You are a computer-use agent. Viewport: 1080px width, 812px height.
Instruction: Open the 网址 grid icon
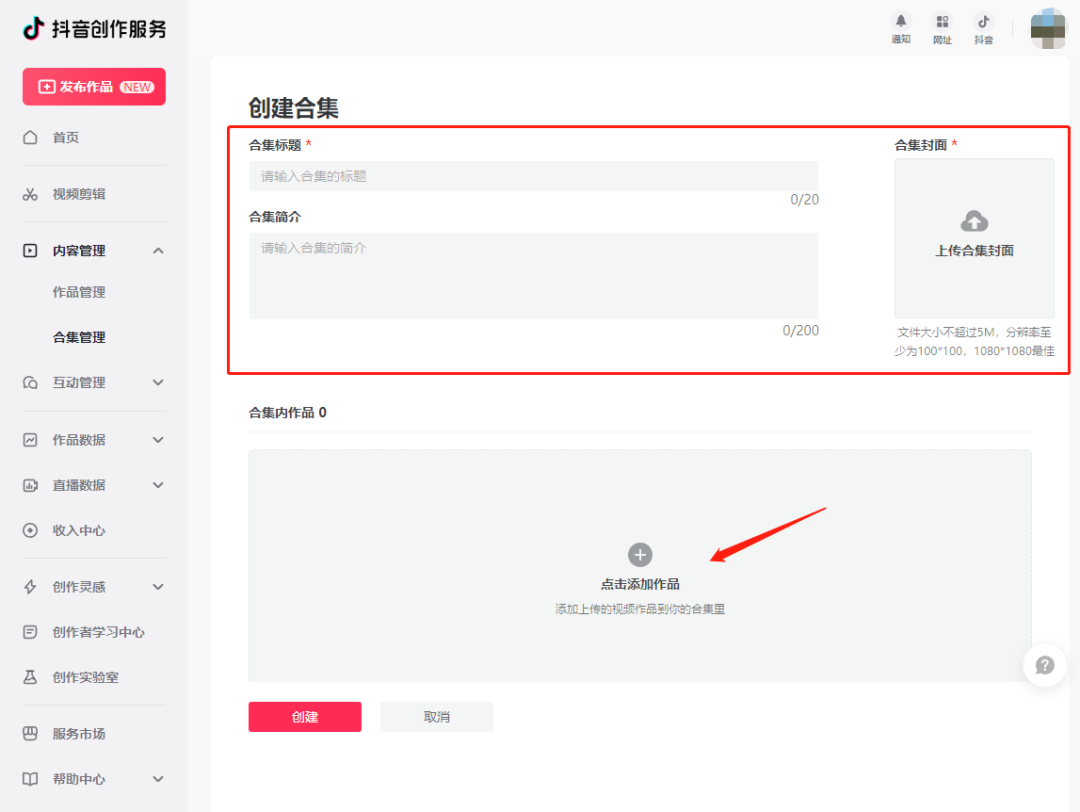coord(942,22)
